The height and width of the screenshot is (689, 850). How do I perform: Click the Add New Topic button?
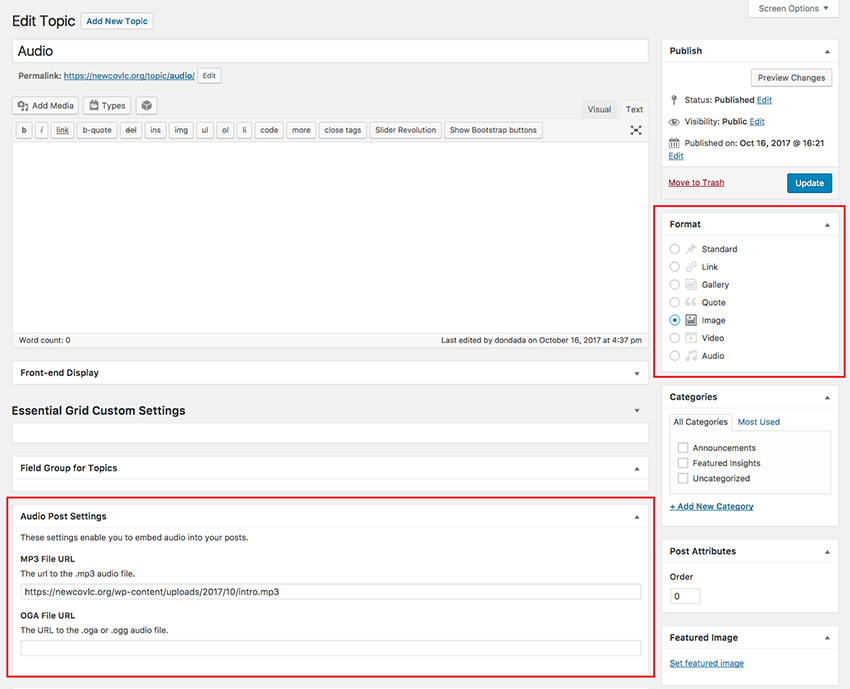click(117, 21)
